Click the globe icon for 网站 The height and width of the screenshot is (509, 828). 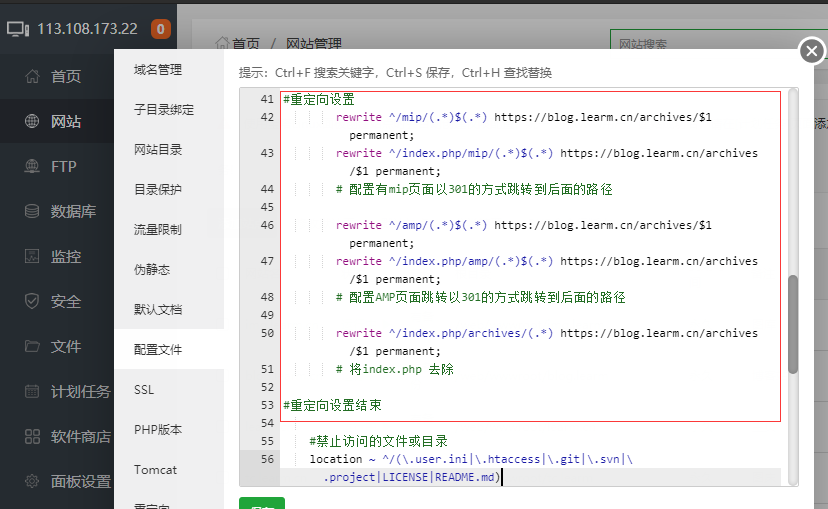tap(32, 121)
